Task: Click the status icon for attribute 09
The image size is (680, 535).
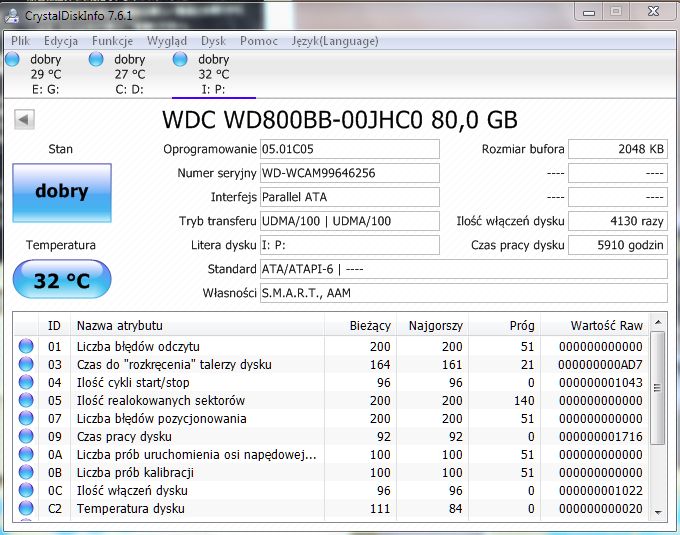Action: 26,436
